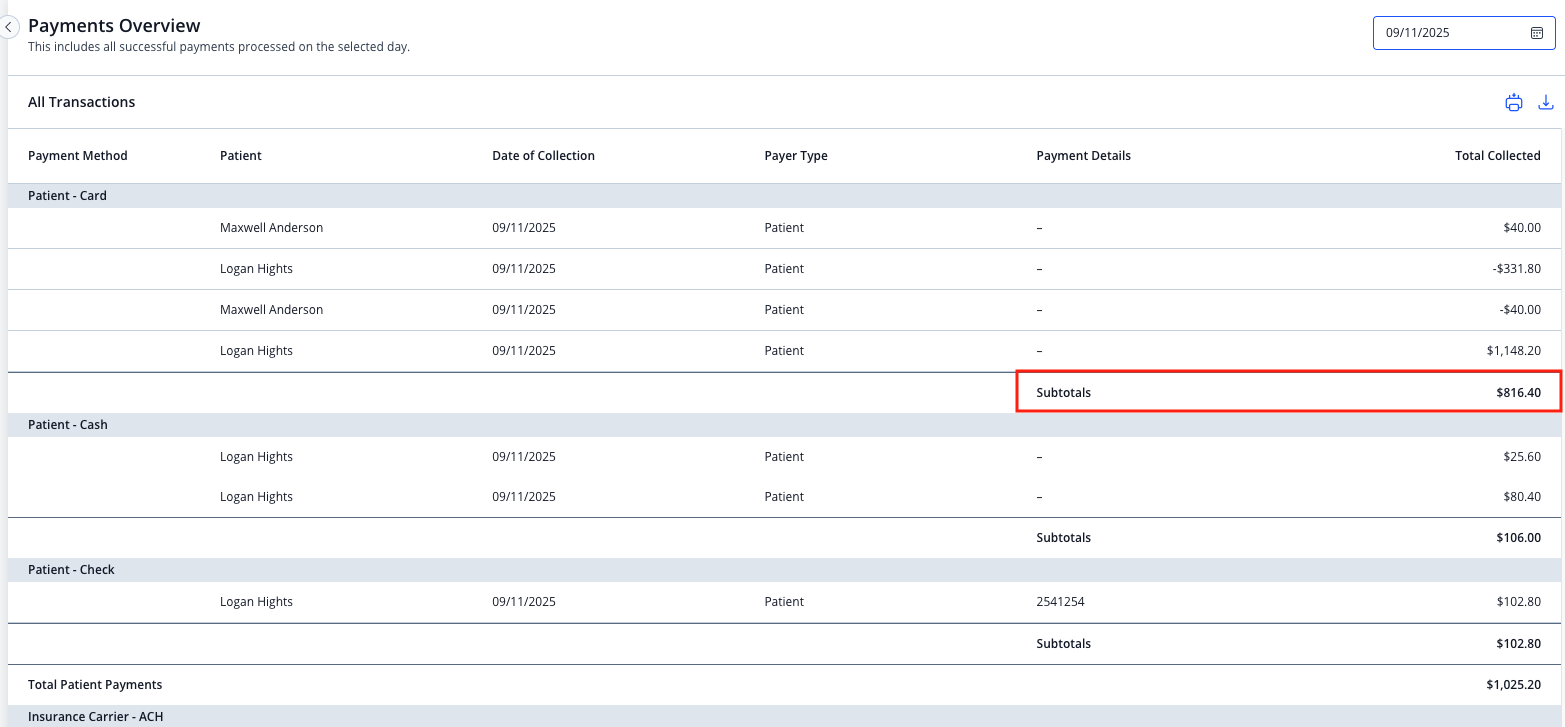
Task: Select the All Transactions heading
Action: 82,102
